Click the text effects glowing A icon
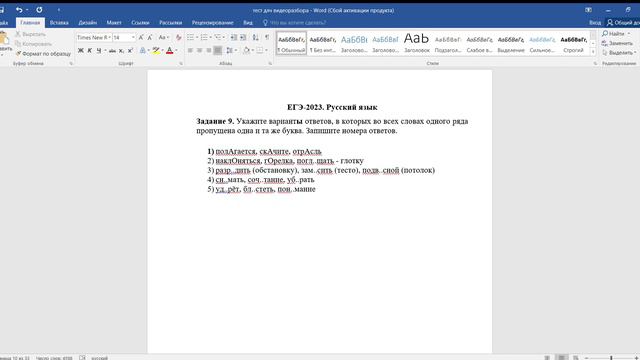640x360 pixels. coord(142,50)
